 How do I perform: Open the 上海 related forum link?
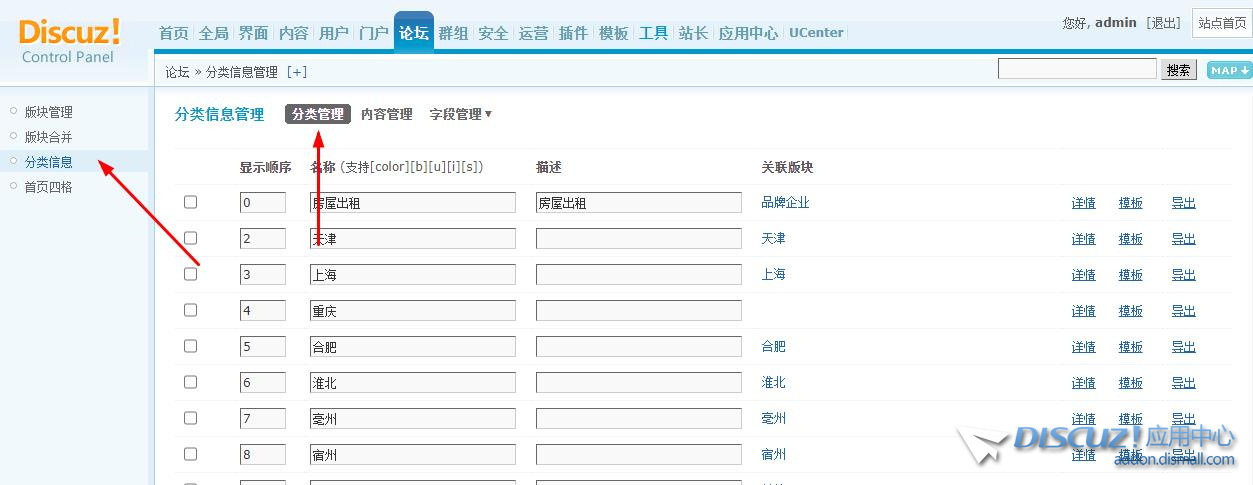point(773,274)
